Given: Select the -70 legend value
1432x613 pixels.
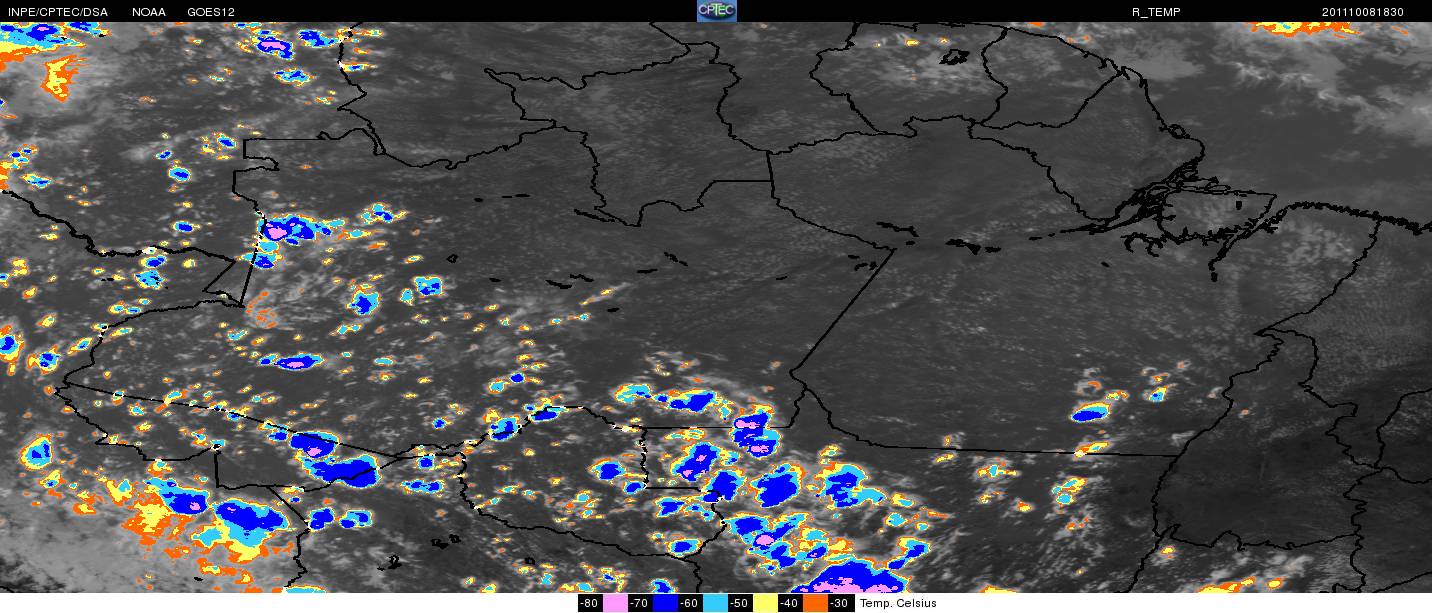Looking at the screenshot, I should [640, 603].
